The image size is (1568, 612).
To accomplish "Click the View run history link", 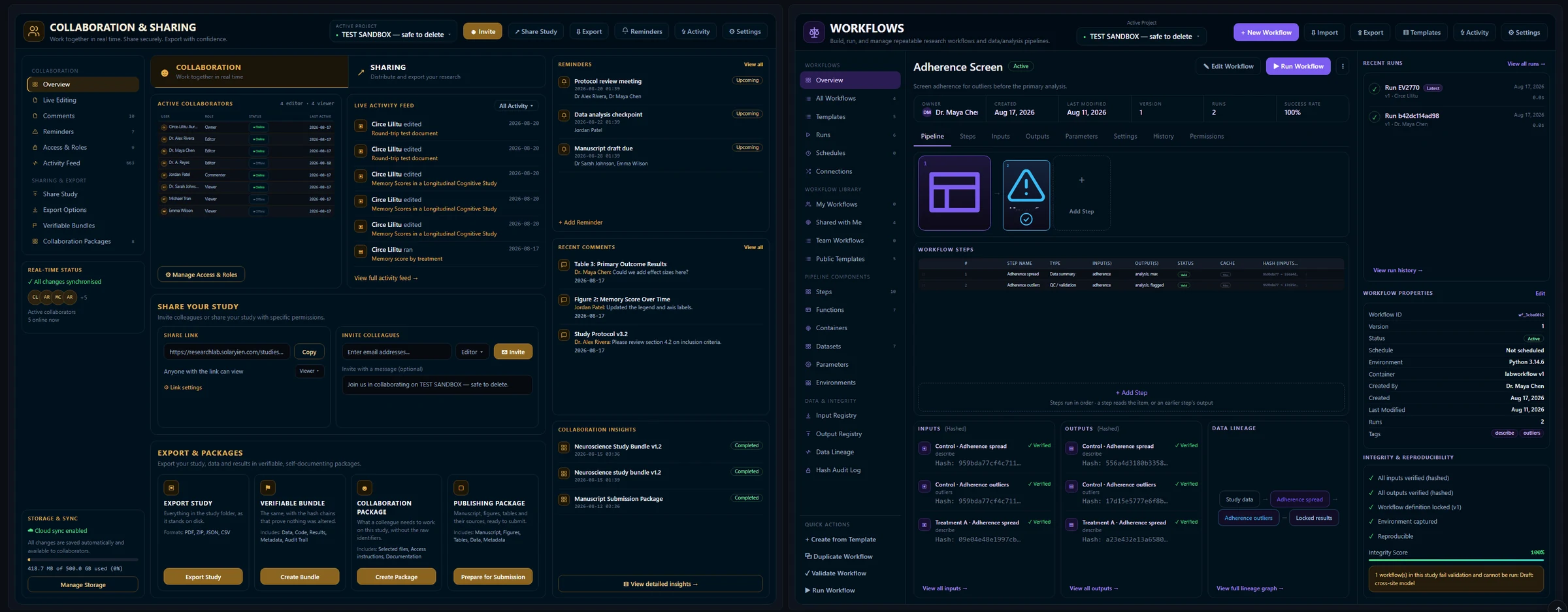I will 1397,270.
